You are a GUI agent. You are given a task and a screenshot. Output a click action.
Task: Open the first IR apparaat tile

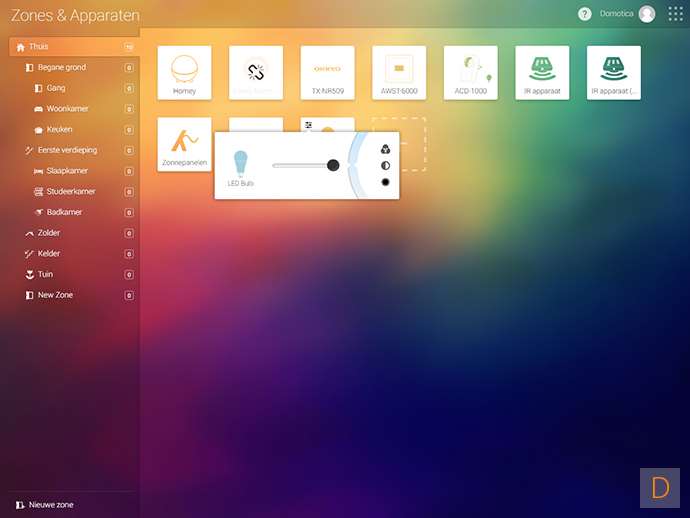542,73
